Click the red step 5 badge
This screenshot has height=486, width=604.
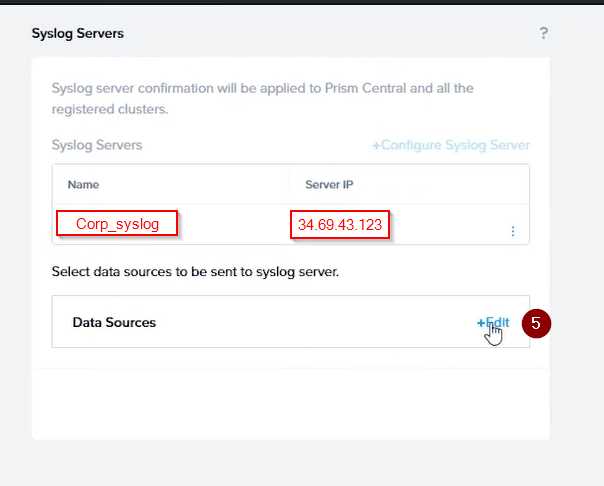click(536, 323)
